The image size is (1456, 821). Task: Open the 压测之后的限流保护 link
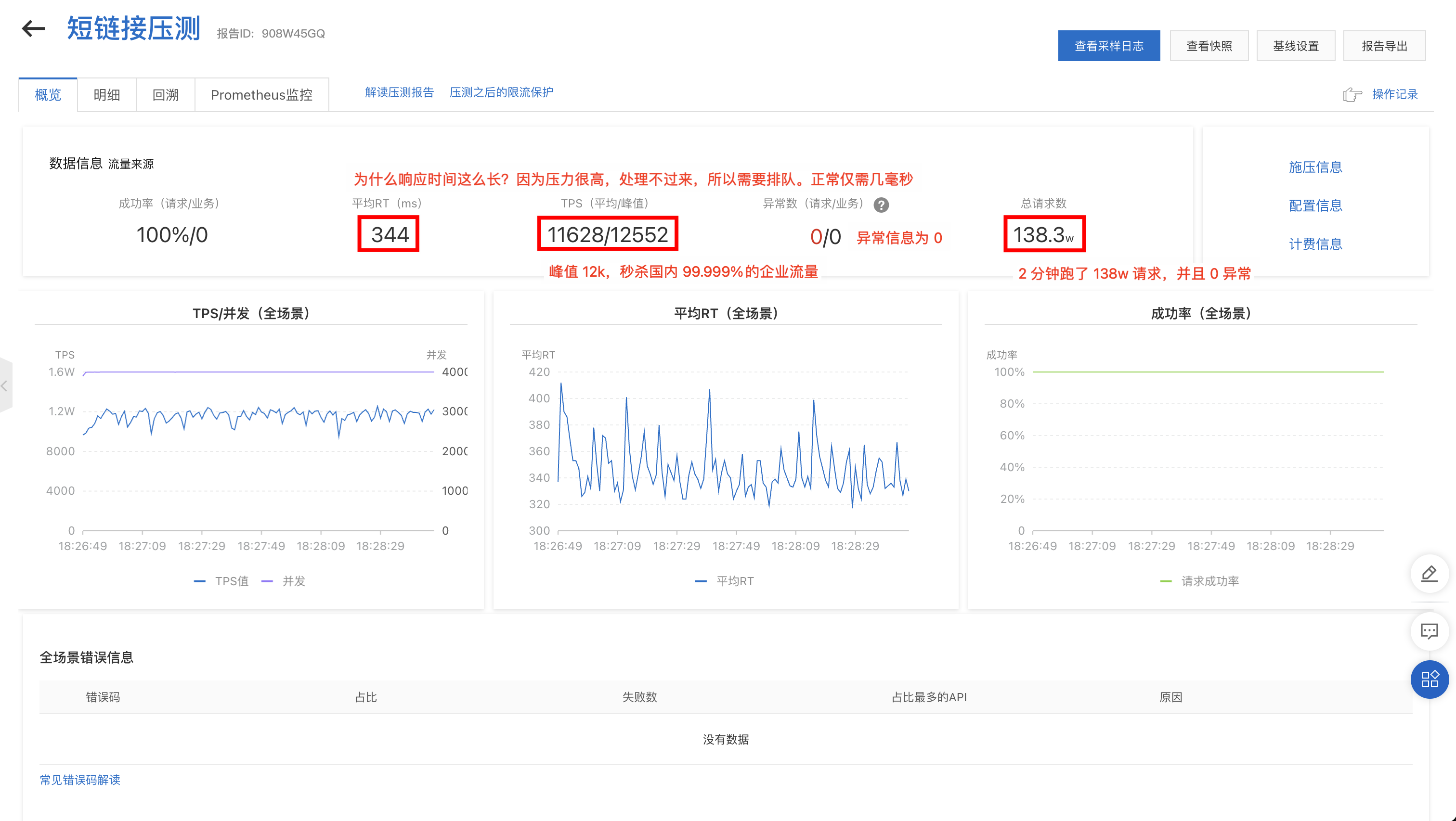coord(501,92)
